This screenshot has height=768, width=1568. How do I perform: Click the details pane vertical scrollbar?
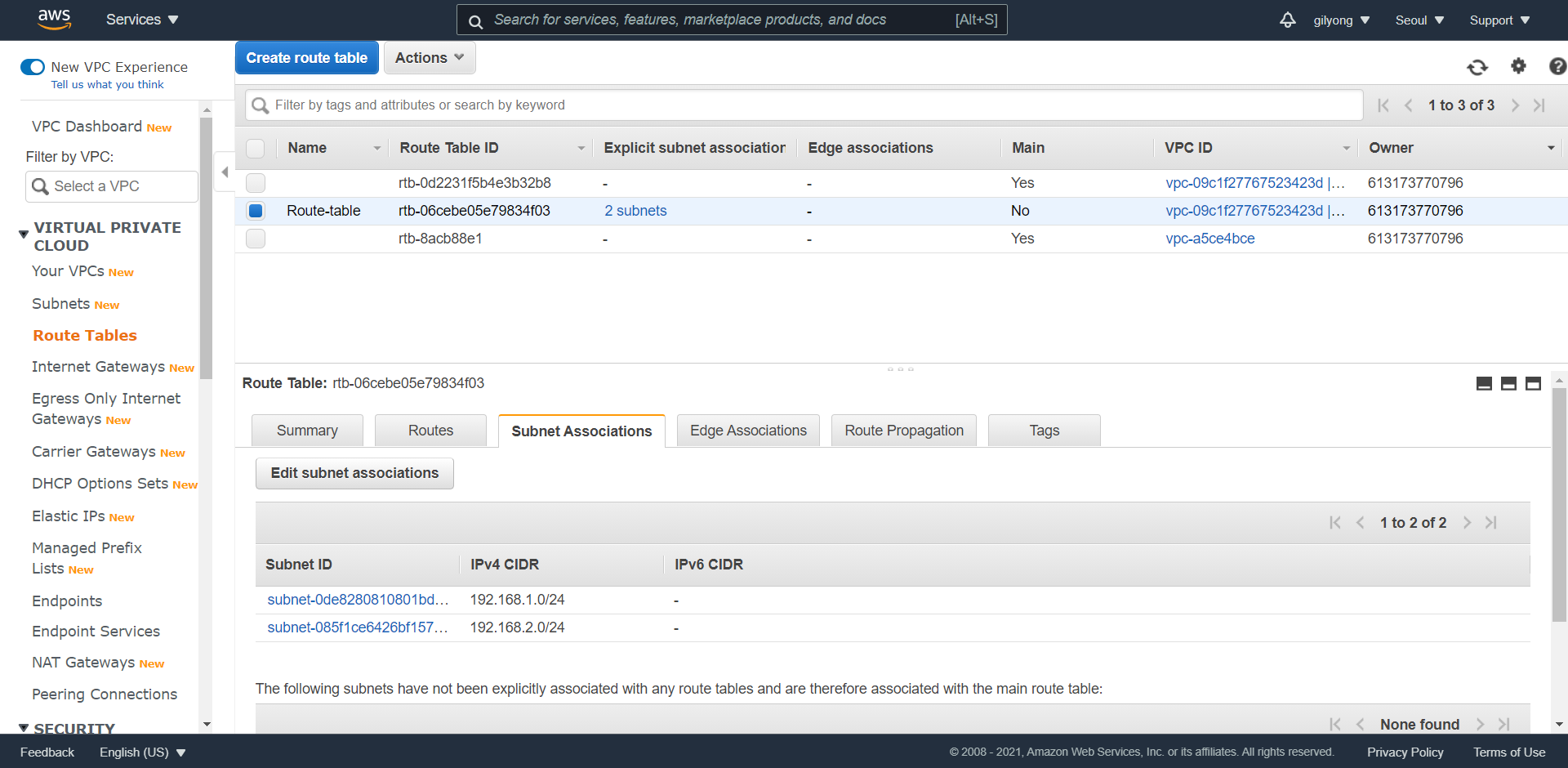pyautogui.click(x=1559, y=504)
